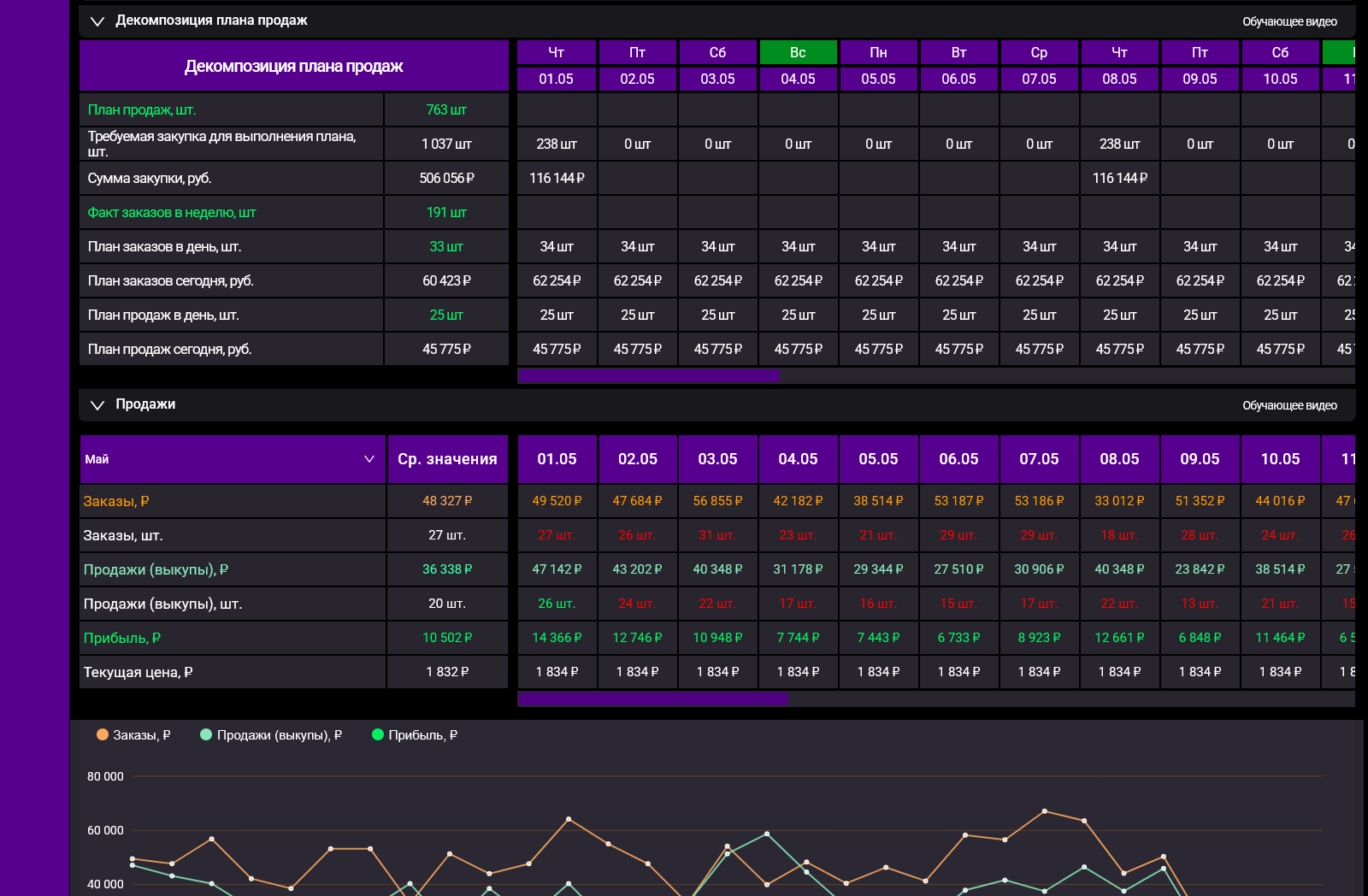
Task: Select 07.05 column header in Продажи table
Action: (x=1039, y=459)
